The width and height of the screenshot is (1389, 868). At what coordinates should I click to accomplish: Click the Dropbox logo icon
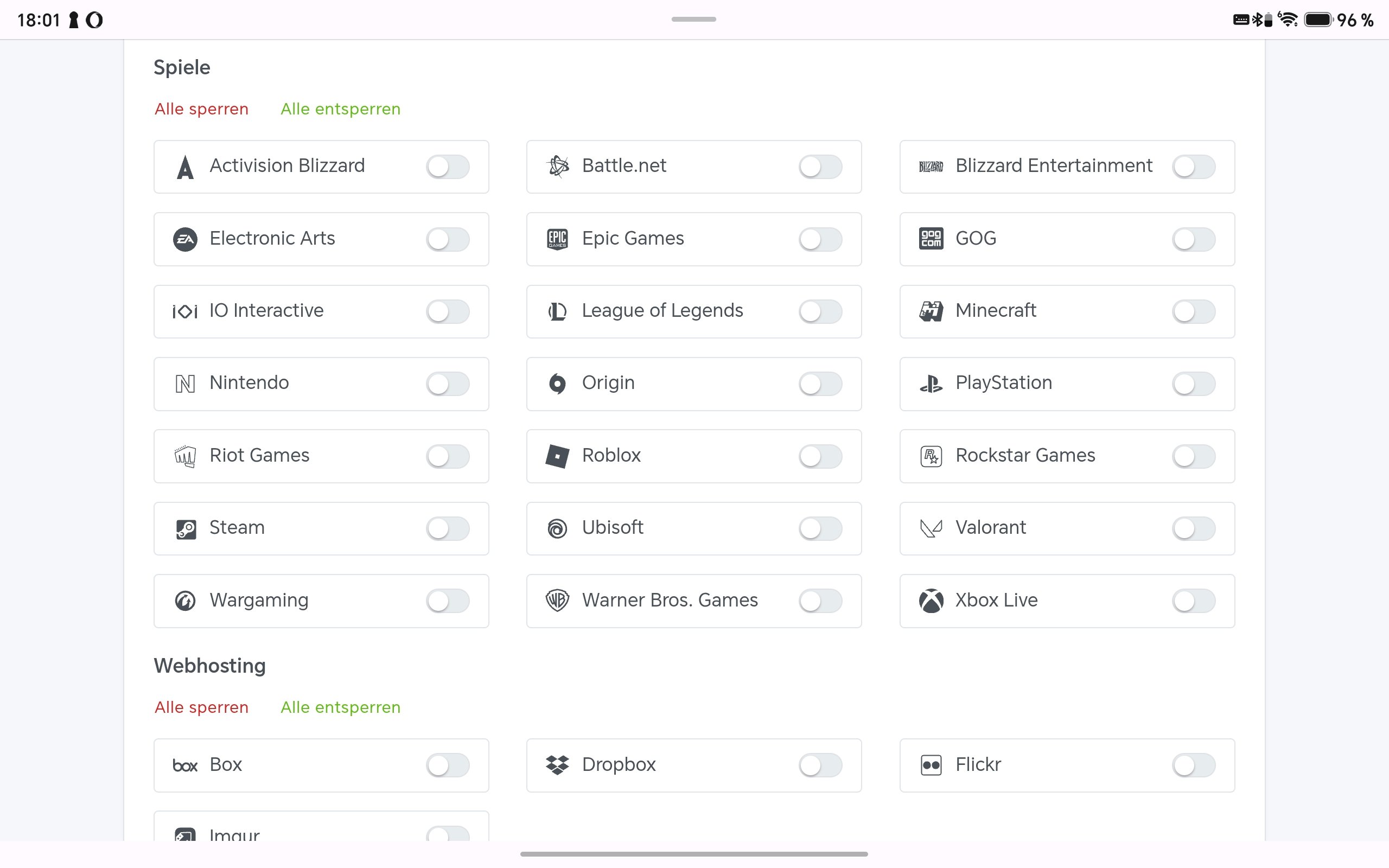coord(557,765)
